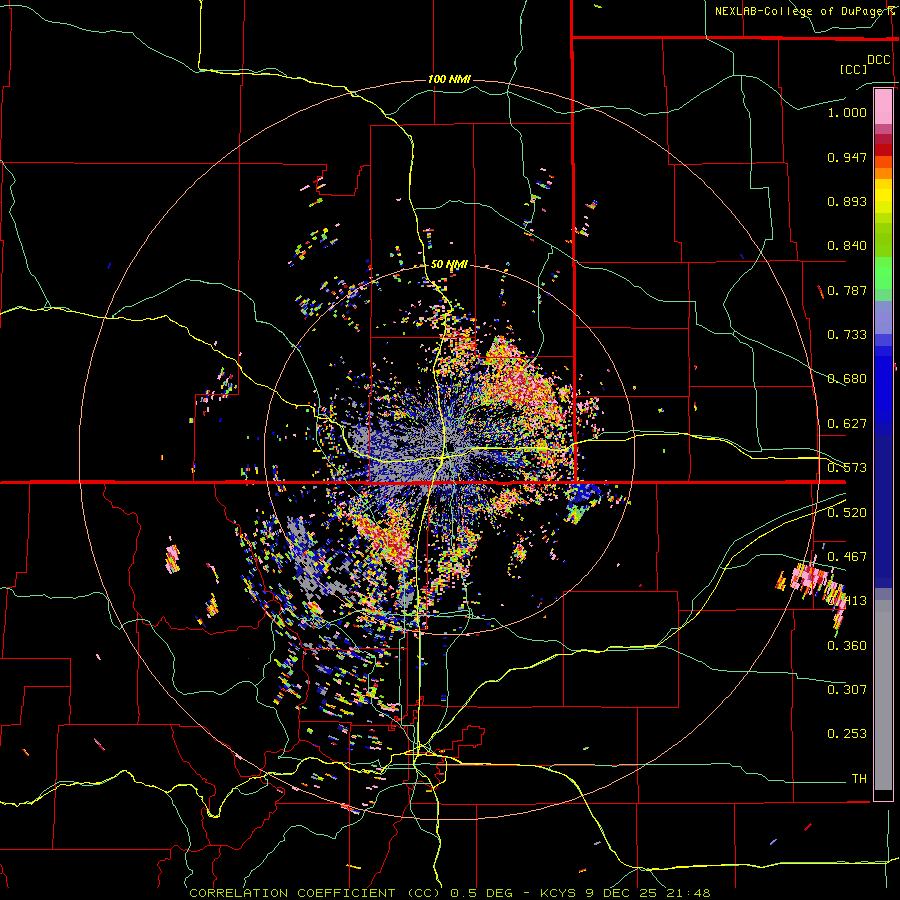The width and height of the screenshot is (900, 900).
Task: Select the 0.307 scale value
Action: pos(847,689)
